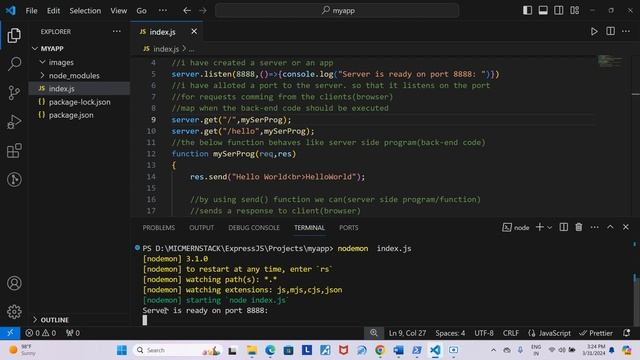Open the Git graph icon in activity bar
Screen dimensions: 640x360
pyautogui.click(x=14, y=179)
